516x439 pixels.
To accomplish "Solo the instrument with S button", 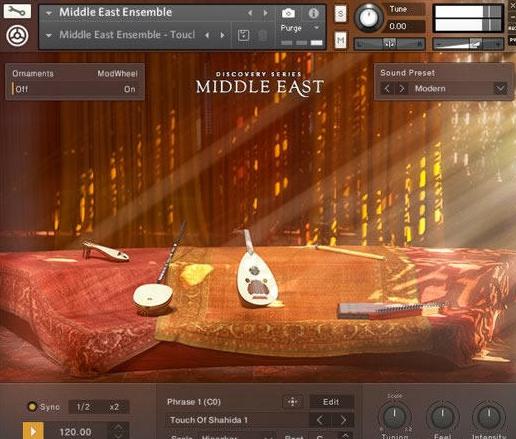I will pyautogui.click(x=340, y=14).
